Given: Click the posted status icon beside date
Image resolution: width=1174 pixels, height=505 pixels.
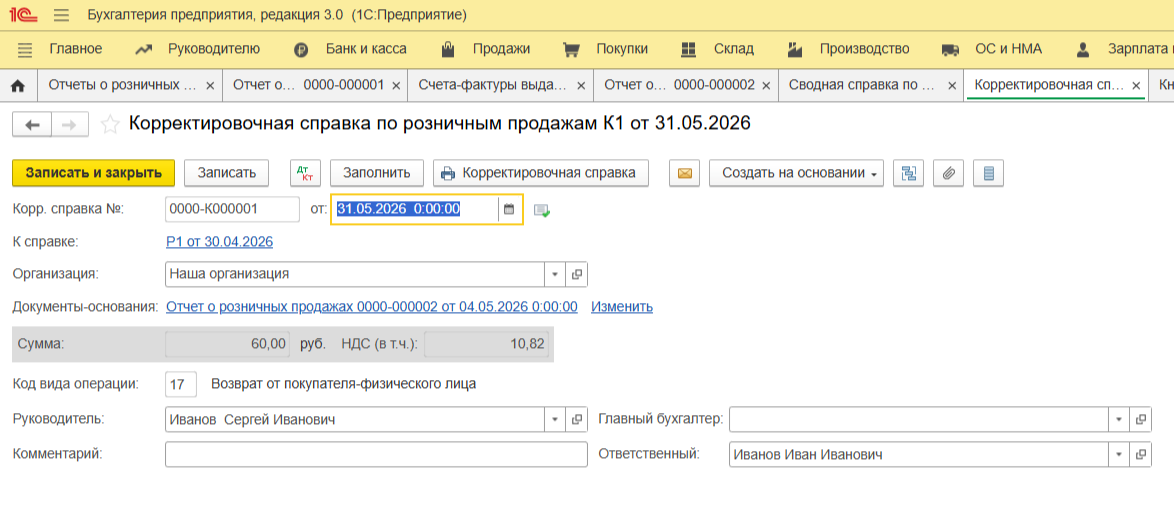Looking at the screenshot, I should point(542,210).
